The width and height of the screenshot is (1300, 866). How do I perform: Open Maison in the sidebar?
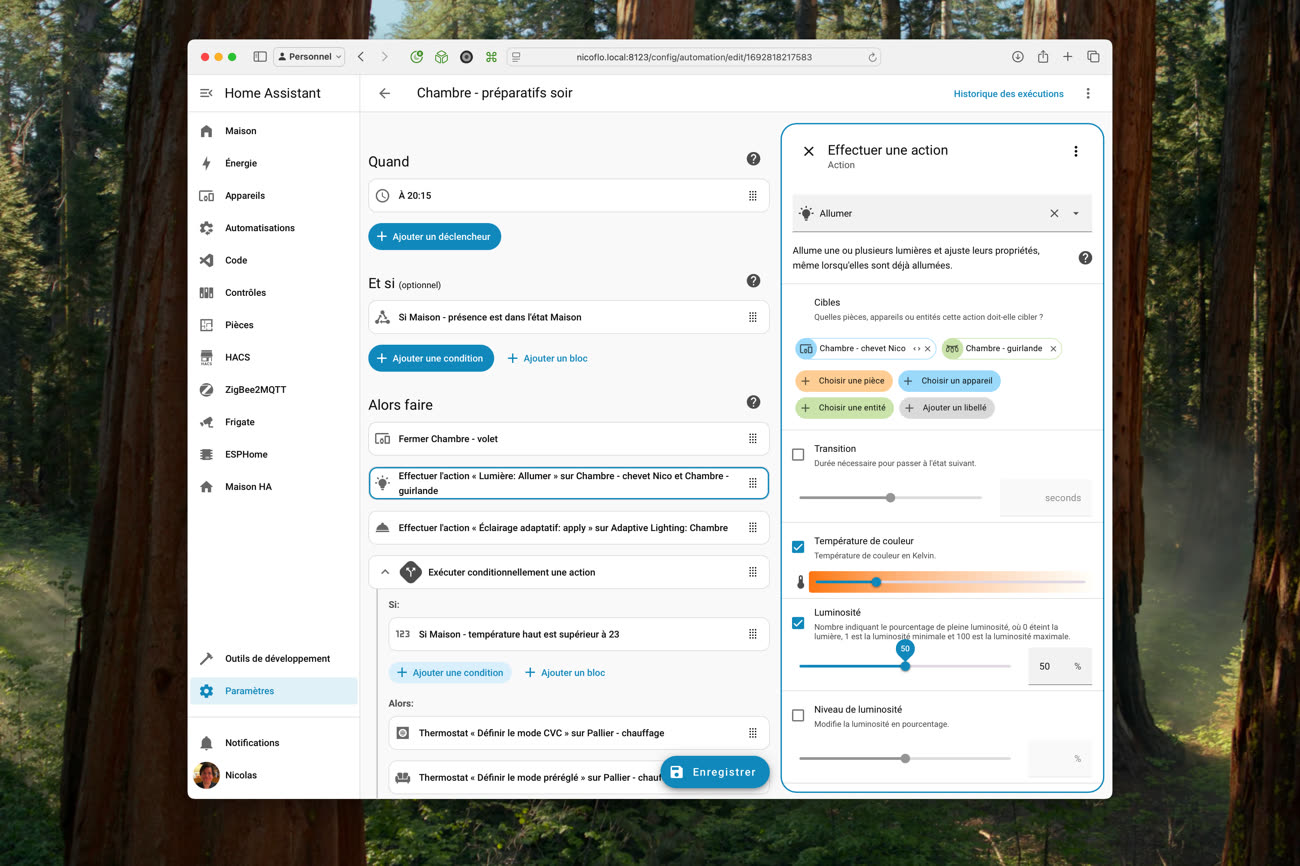[x=273, y=131]
